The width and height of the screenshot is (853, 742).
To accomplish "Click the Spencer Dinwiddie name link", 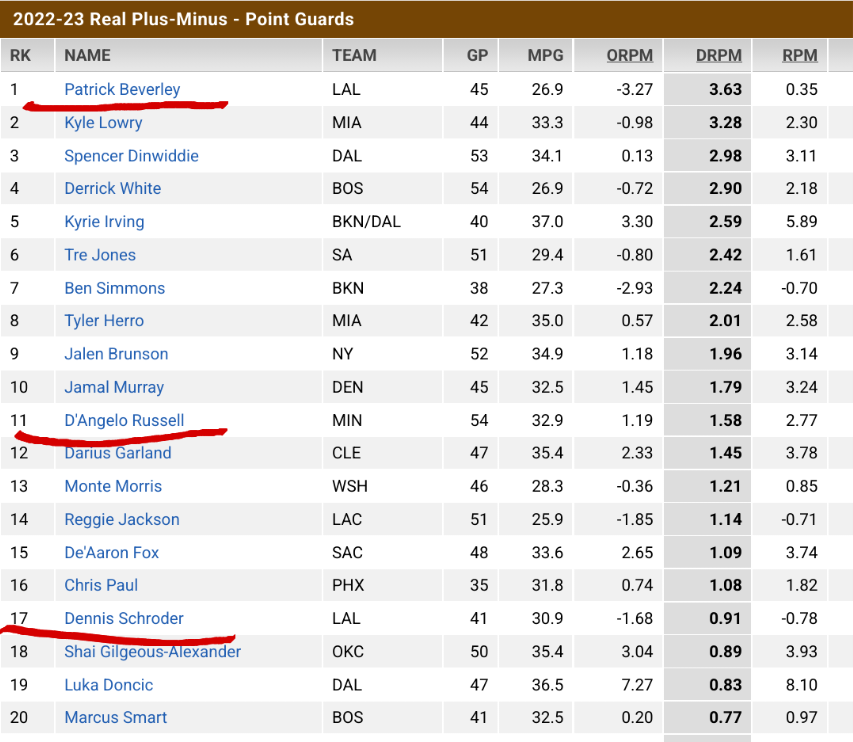I will [x=131, y=156].
